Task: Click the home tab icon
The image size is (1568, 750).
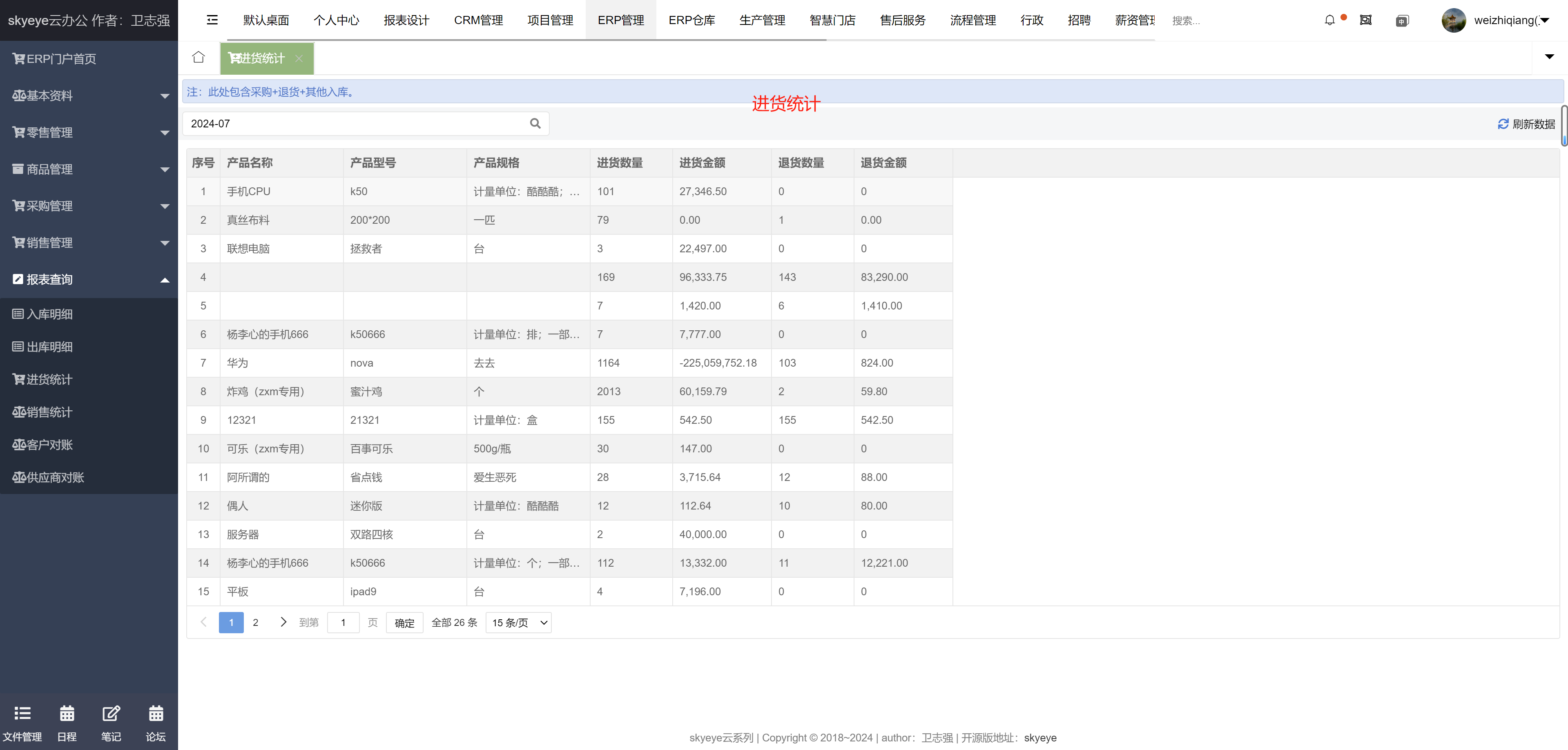Action: [x=199, y=58]
